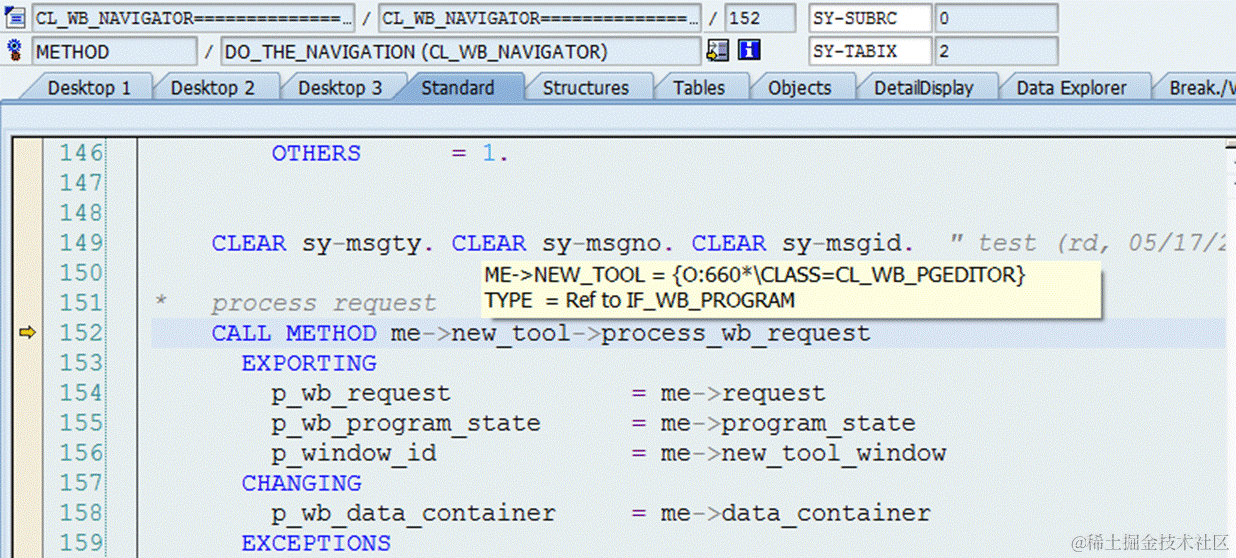Click the EXPORTING keyword
The image size is (1236, 558).
pos(309,363)
